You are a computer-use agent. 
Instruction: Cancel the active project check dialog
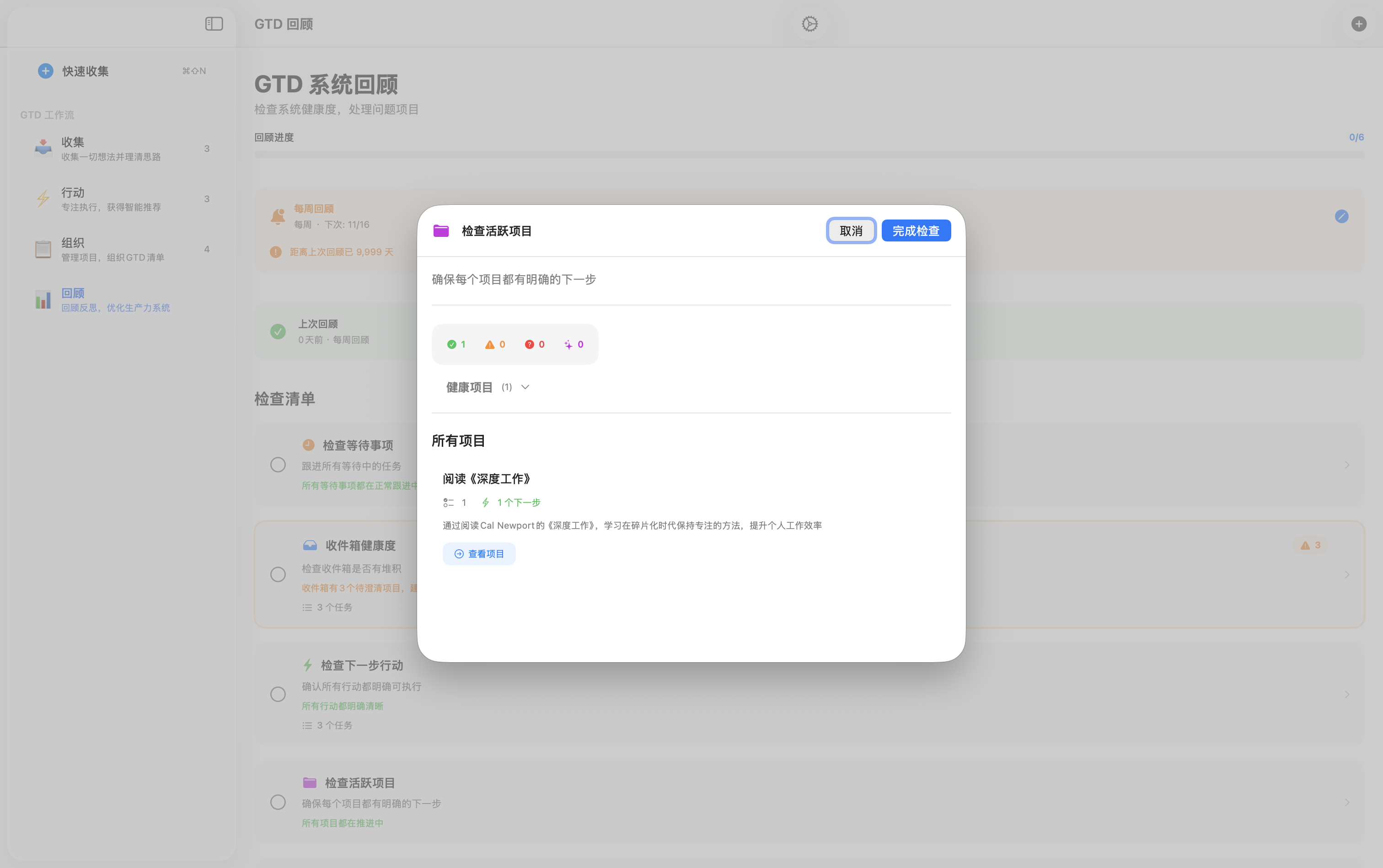(x=851, y=230)
